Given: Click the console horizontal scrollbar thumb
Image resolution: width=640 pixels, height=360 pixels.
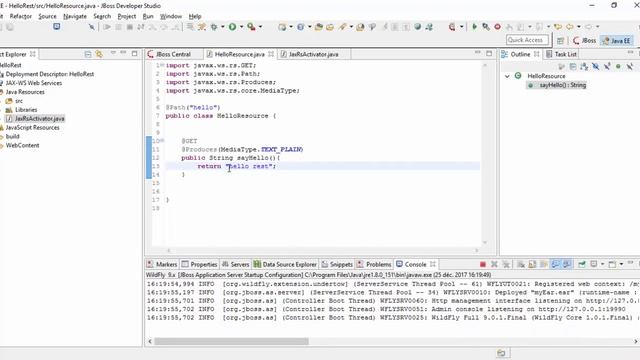Looking at the screenshot, I should 231,341.
